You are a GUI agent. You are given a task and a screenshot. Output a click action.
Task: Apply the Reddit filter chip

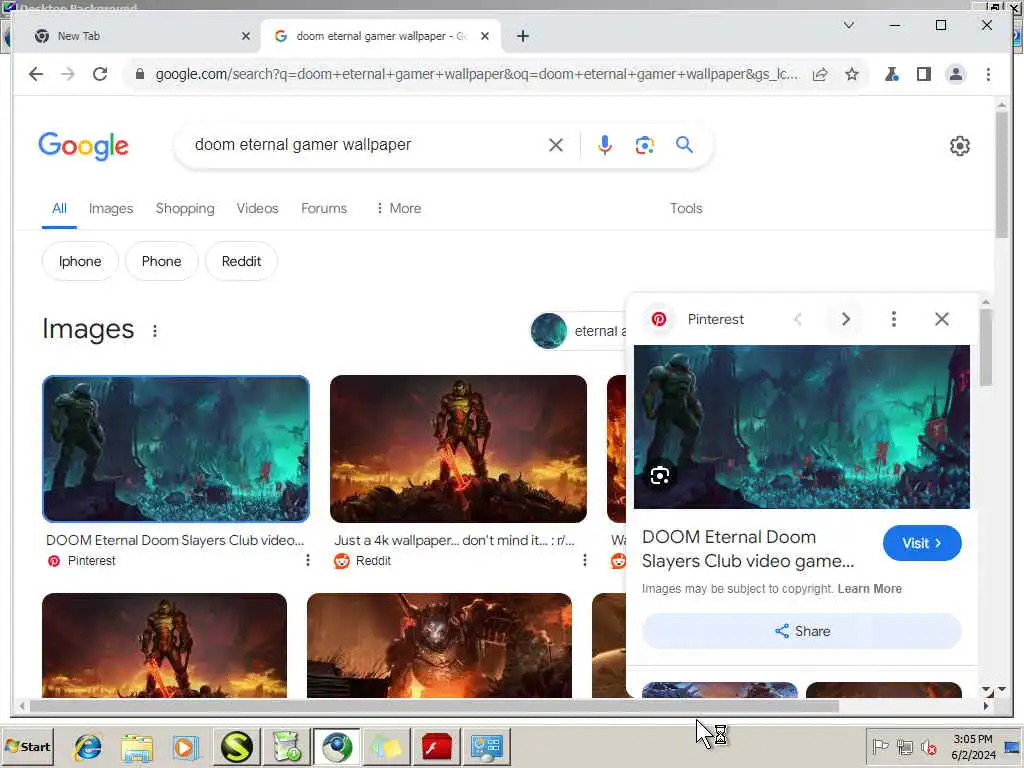241,261
